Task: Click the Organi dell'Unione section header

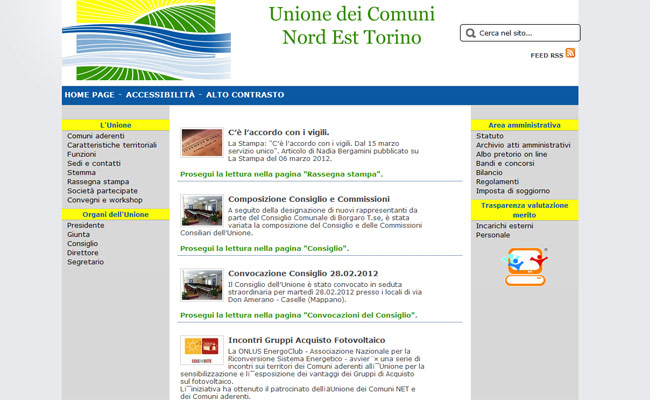Action: [x=116, y=214]
